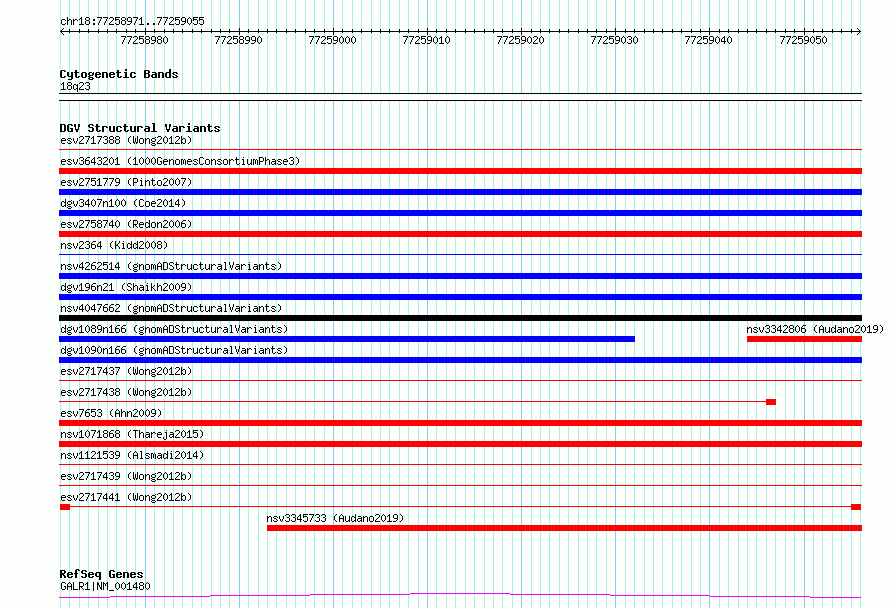The image size is (890, 608).
Task: Select the nsv3345733 red bar
Action: tap(564, 528)
